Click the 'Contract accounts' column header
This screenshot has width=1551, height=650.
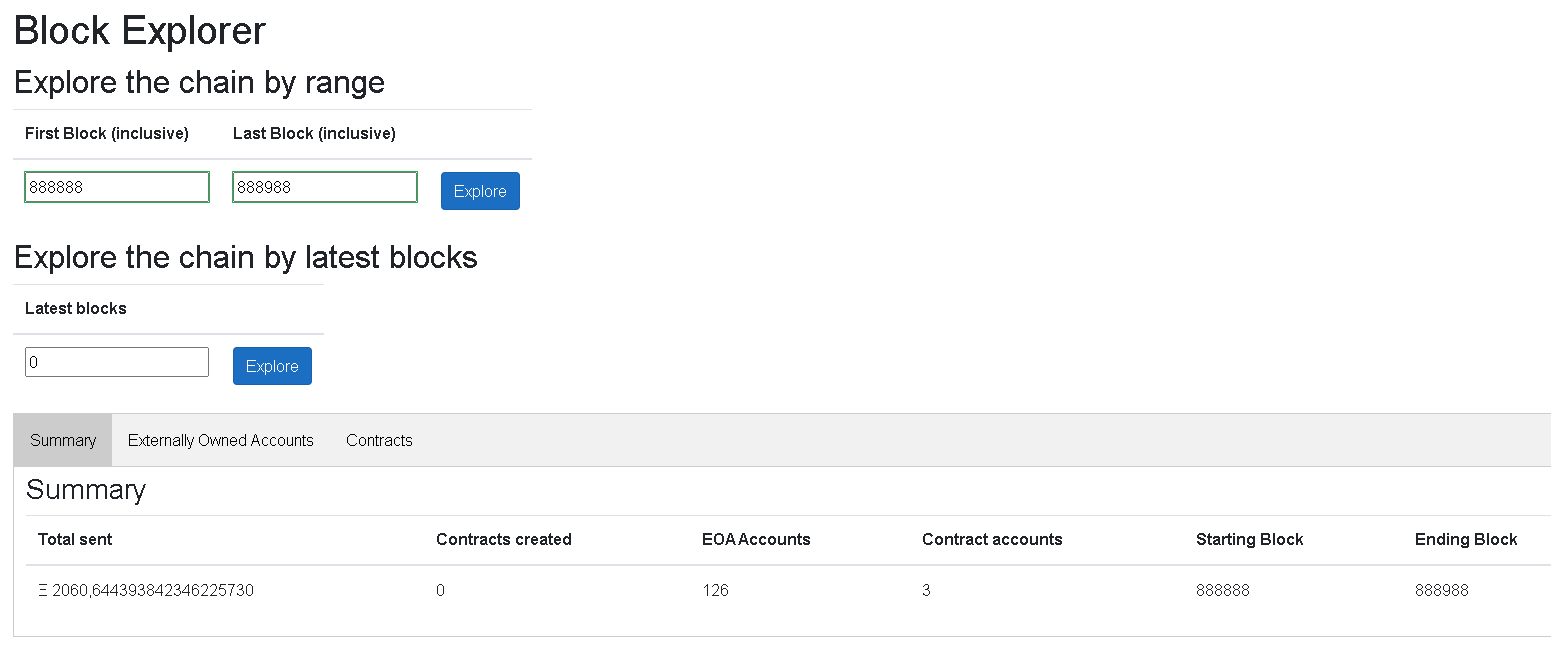[x=992, y=540]
